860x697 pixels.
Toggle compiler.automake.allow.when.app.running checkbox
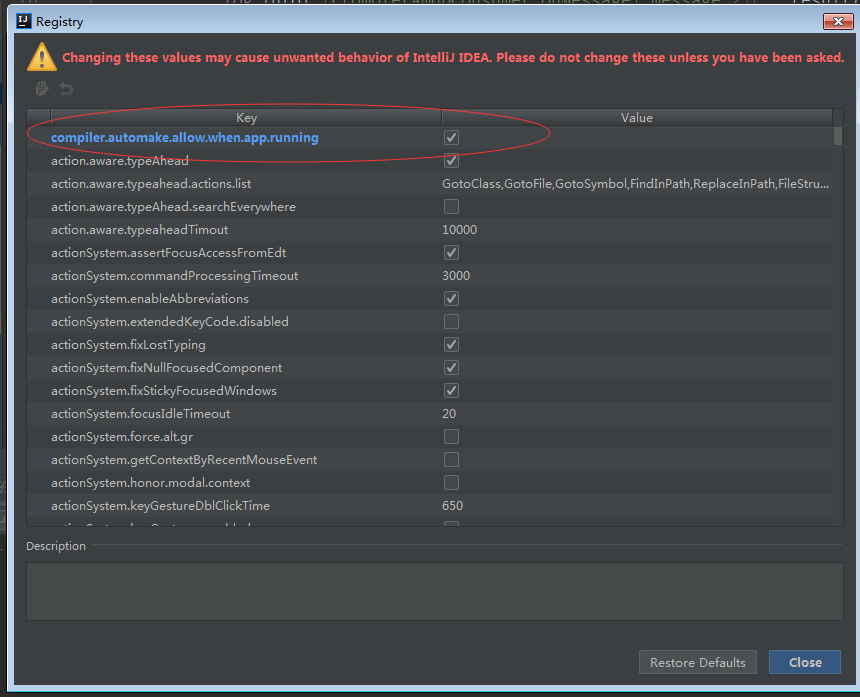451,138
